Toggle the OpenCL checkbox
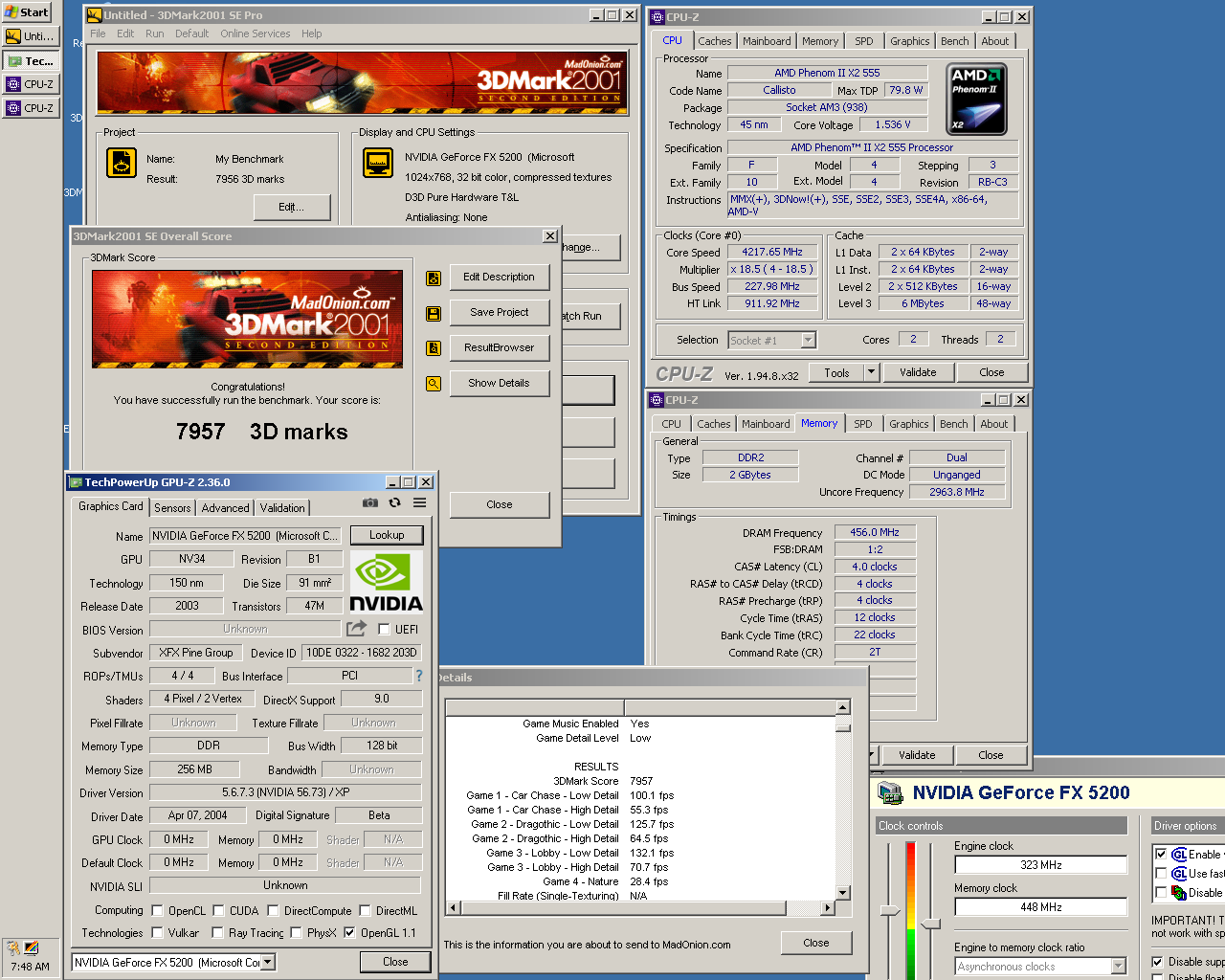 click(157, 911)
